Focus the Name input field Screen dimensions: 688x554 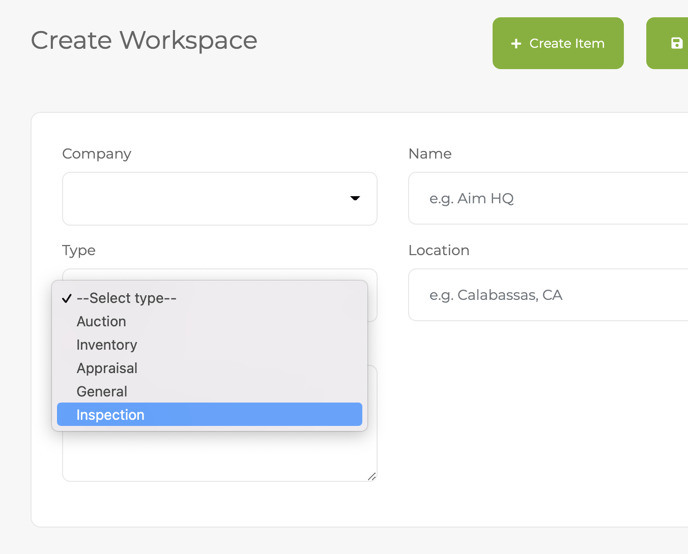click(x=548, y=198)
